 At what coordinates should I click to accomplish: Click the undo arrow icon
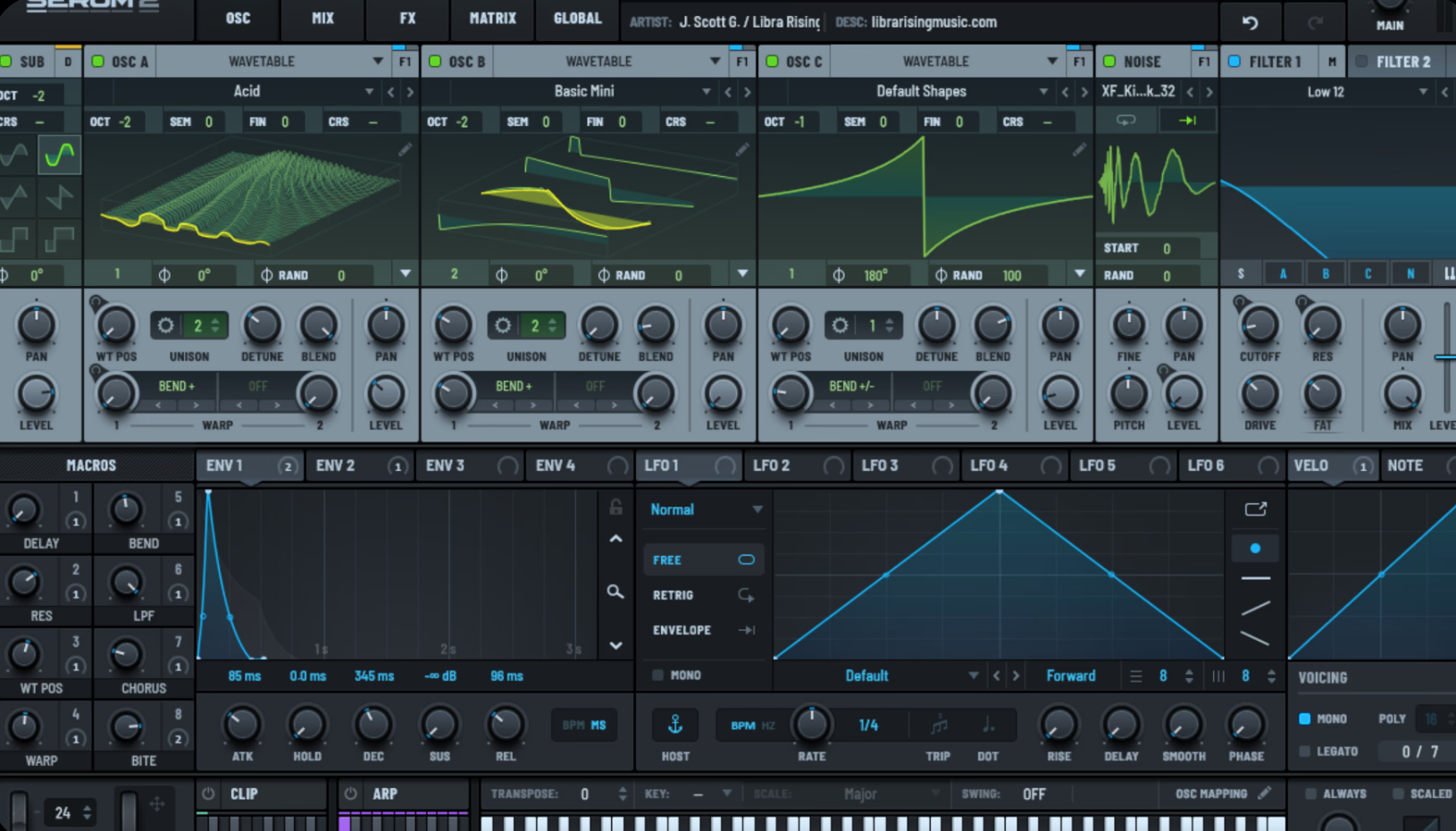(x=1250, y=23)
